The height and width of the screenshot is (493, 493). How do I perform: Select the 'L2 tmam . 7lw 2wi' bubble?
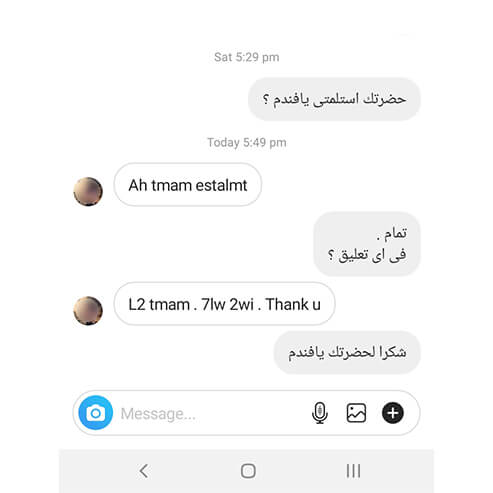click(x=224, y=304)
